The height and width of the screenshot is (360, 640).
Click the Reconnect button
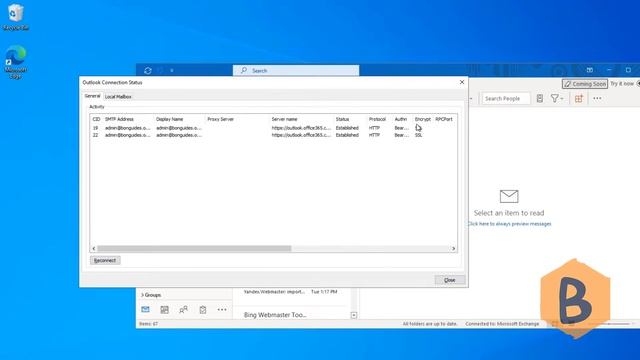click(105, 260)
